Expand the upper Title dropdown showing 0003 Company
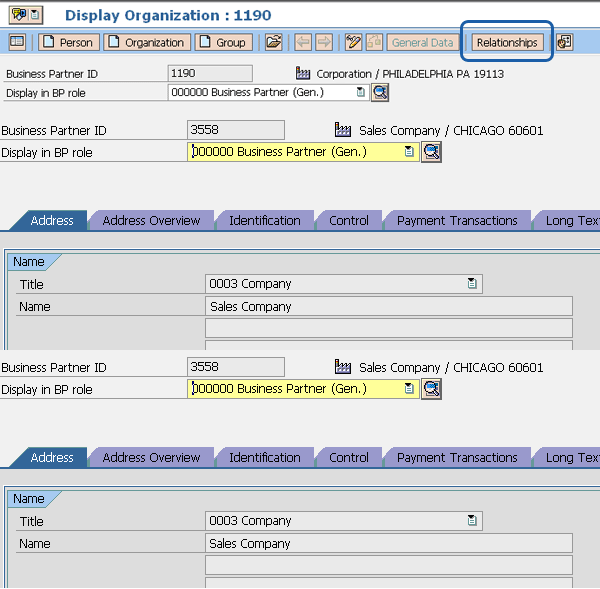The width and height of the screenshot is (600, 589). point(472,284)
